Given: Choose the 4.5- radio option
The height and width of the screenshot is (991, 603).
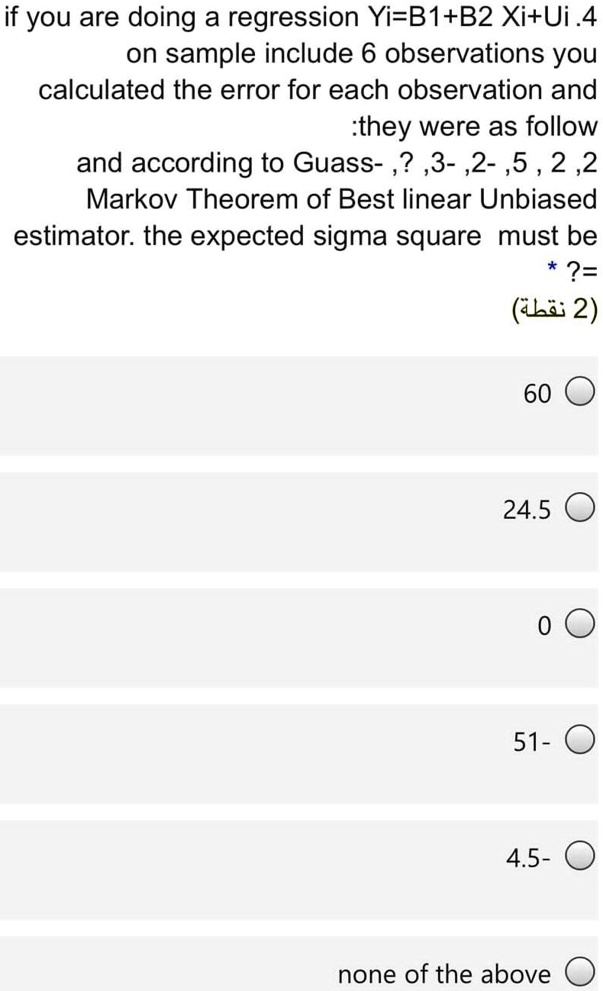Looking at the screenshot, I should pyautogui.click(x=581, y=857).
